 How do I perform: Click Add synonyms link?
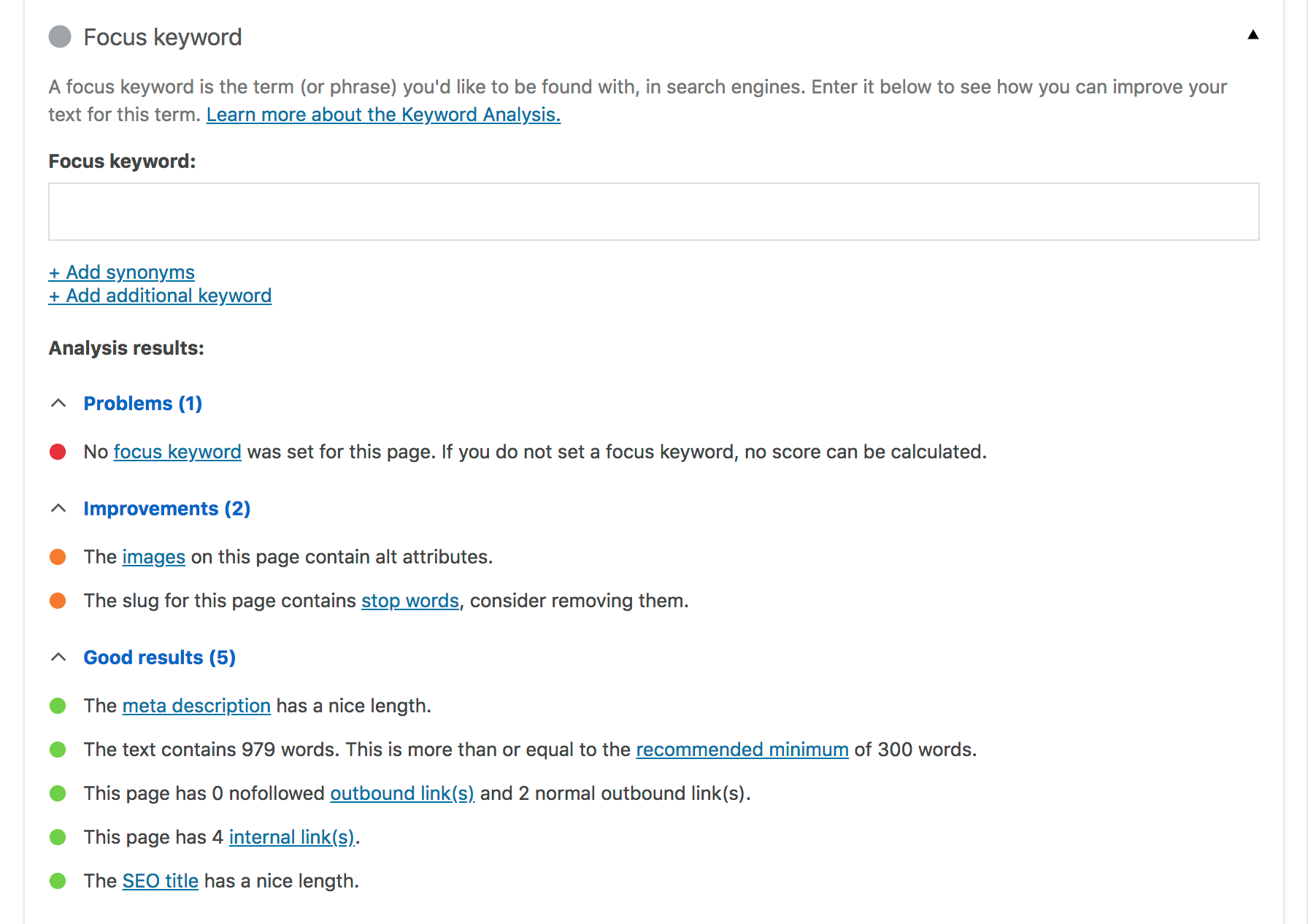[x=122, y=272]
